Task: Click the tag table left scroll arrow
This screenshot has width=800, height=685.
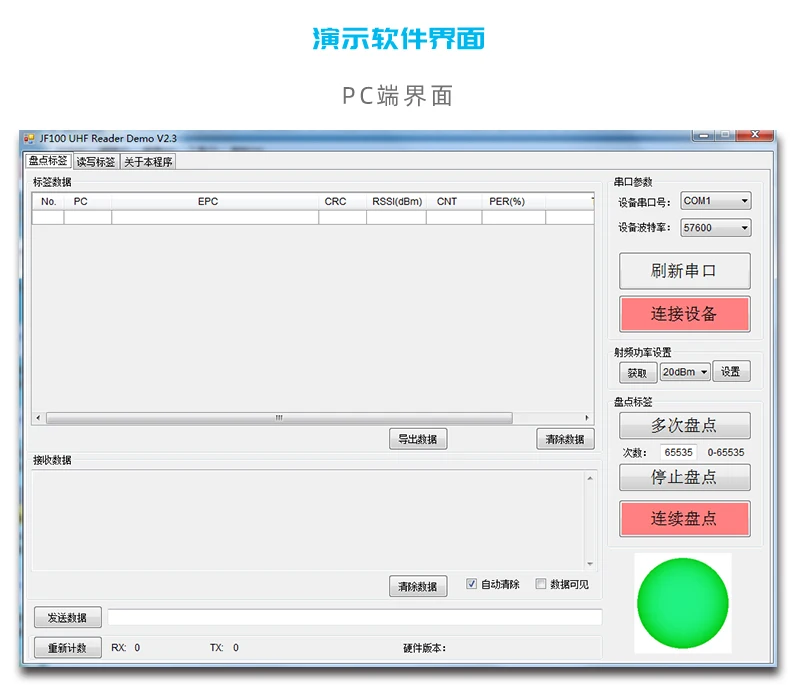Action: (38, 418)
